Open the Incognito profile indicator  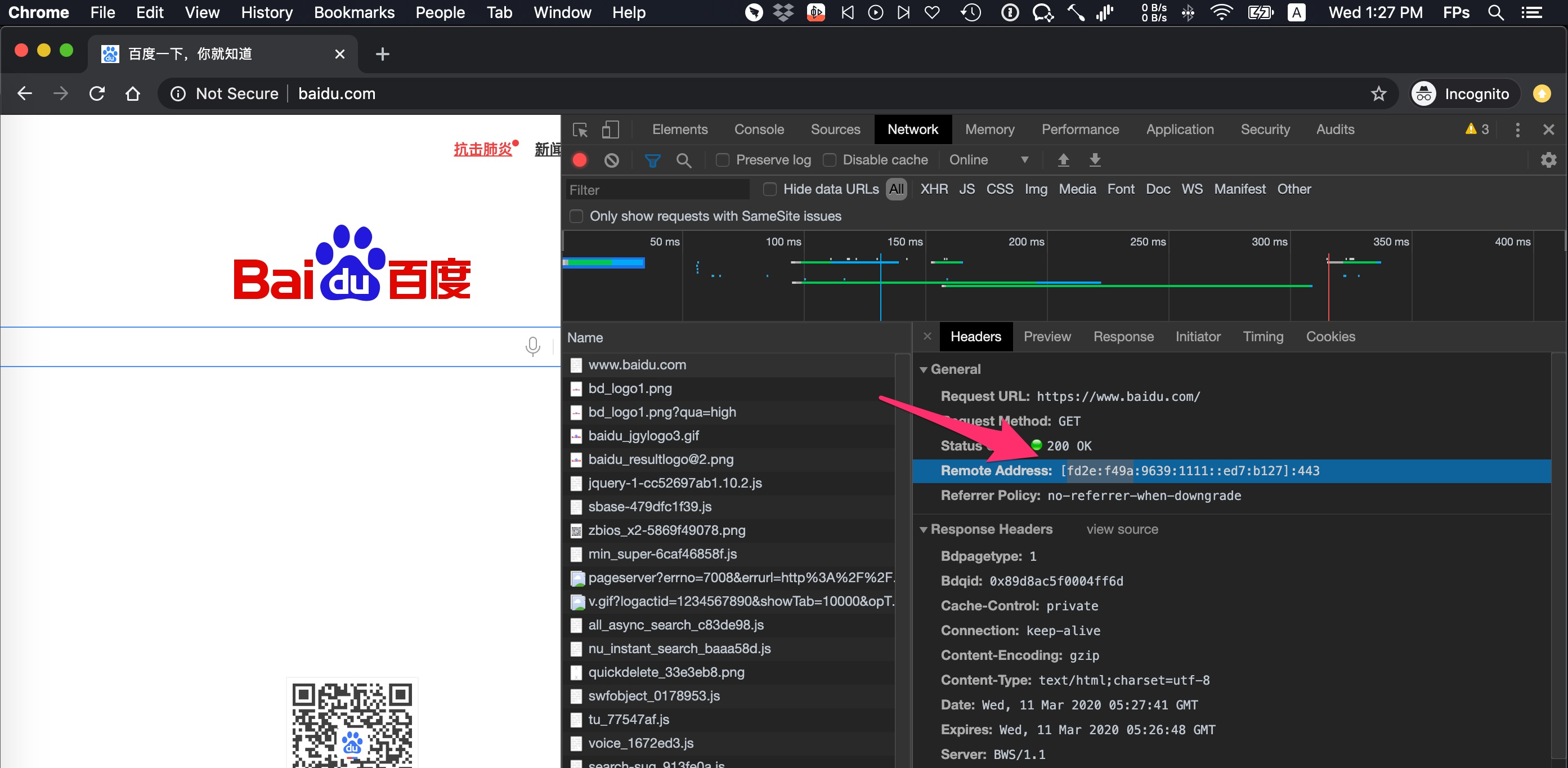pos(1464,94)
